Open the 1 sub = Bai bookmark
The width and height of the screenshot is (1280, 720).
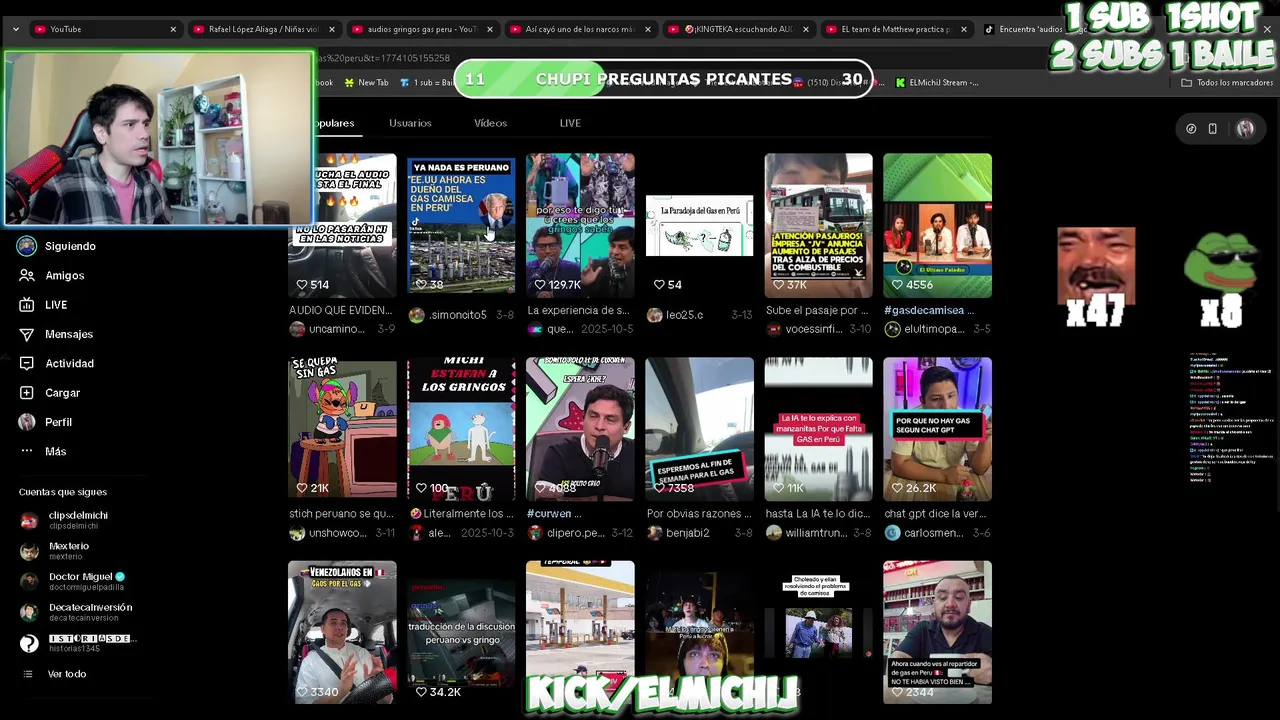click(x=426, y=83)
